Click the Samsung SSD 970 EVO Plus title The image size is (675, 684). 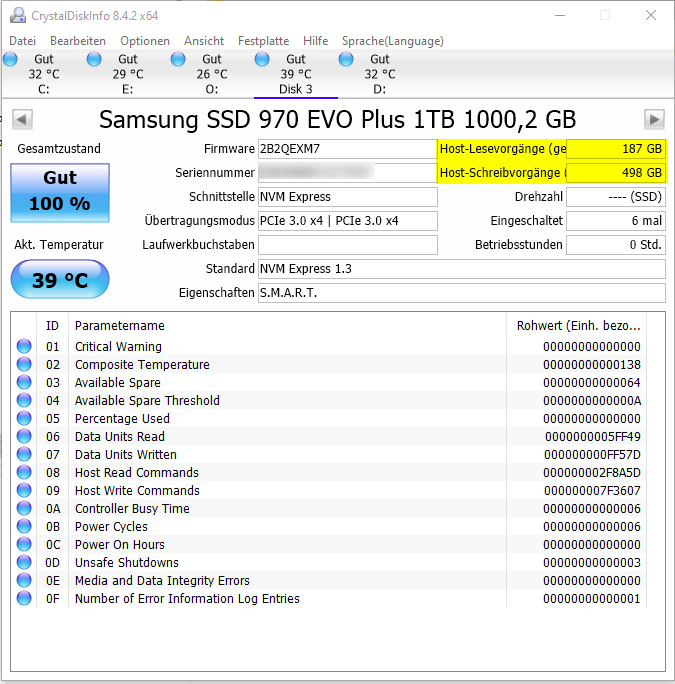pyautogui.click(x=337, y=120)
